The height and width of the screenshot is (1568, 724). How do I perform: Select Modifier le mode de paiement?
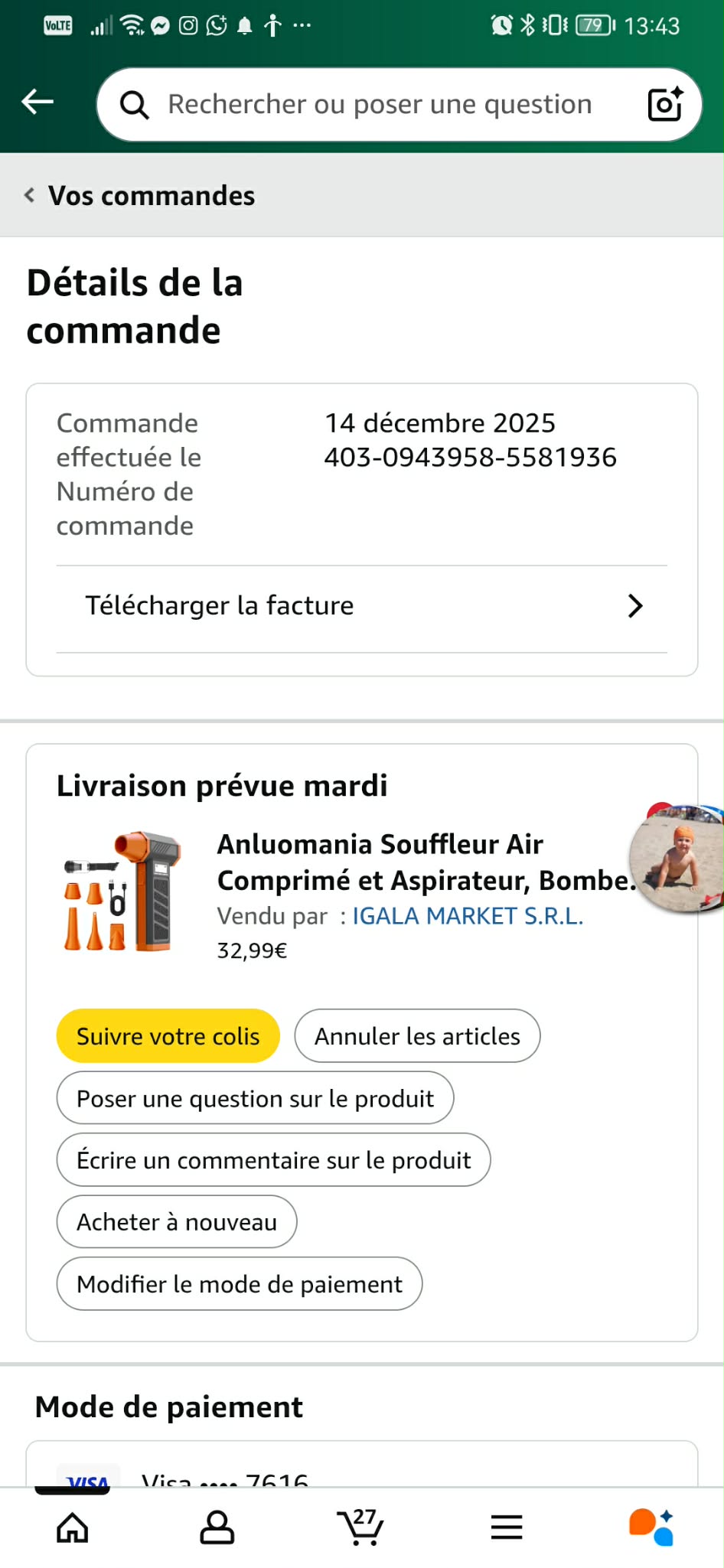240,1284
